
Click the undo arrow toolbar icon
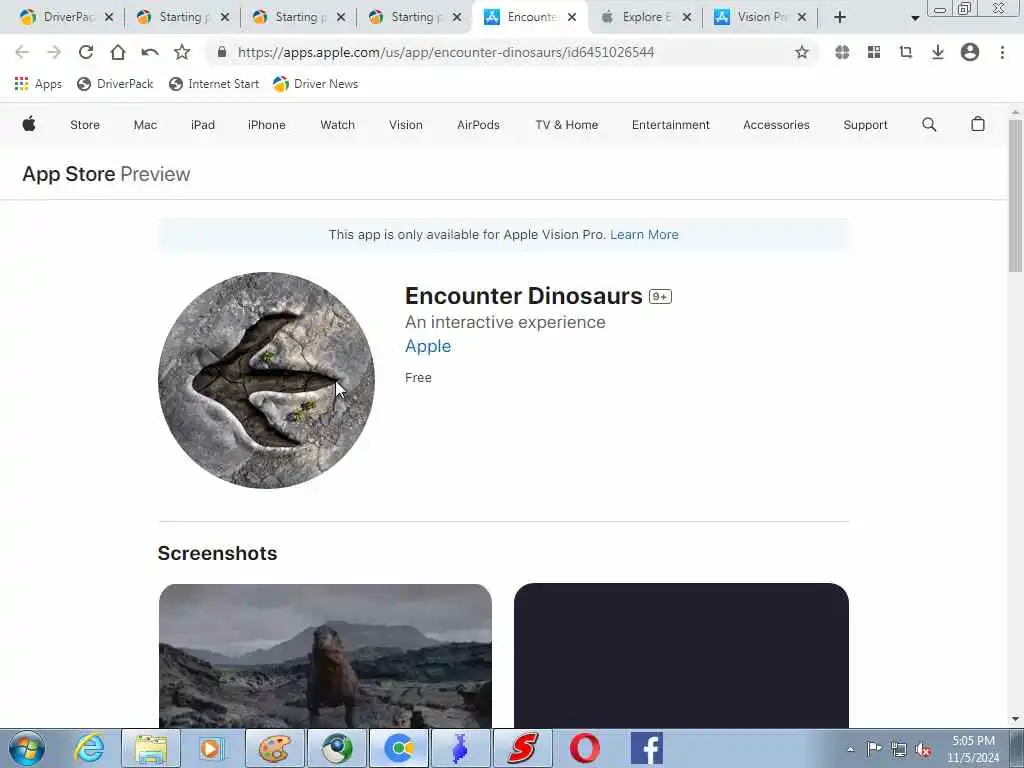[150, 52]
